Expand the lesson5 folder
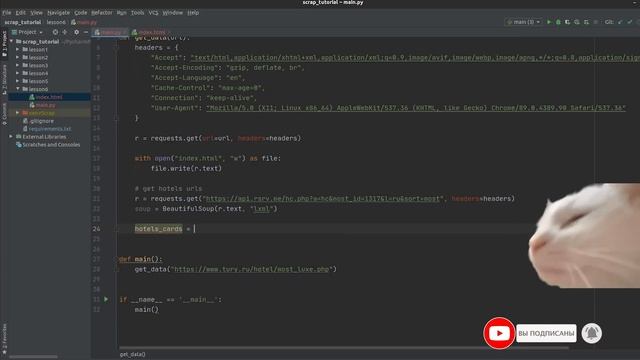 pyautogui.click(x=18, y=81)
